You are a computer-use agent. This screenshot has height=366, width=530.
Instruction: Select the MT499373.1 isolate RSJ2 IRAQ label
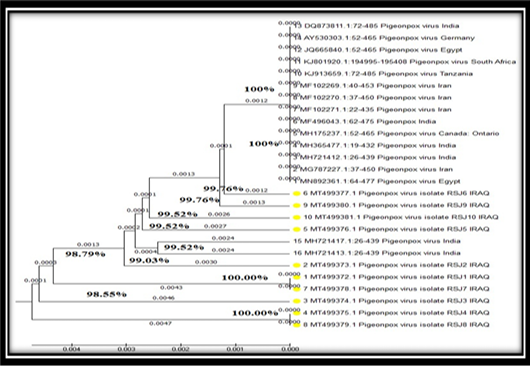point(396,265)
